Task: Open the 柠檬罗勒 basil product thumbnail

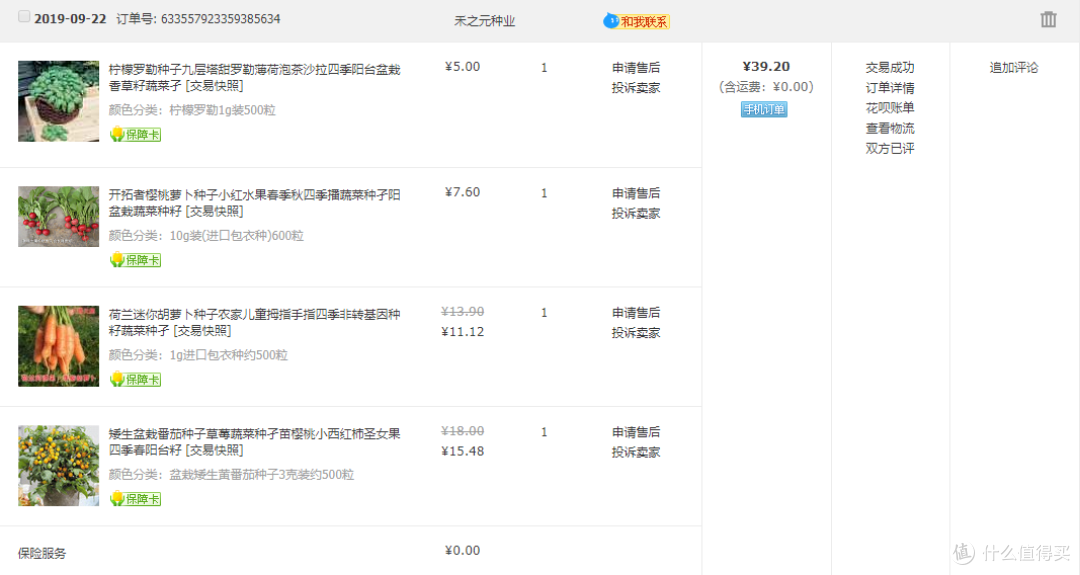Action: click(59, 101)
